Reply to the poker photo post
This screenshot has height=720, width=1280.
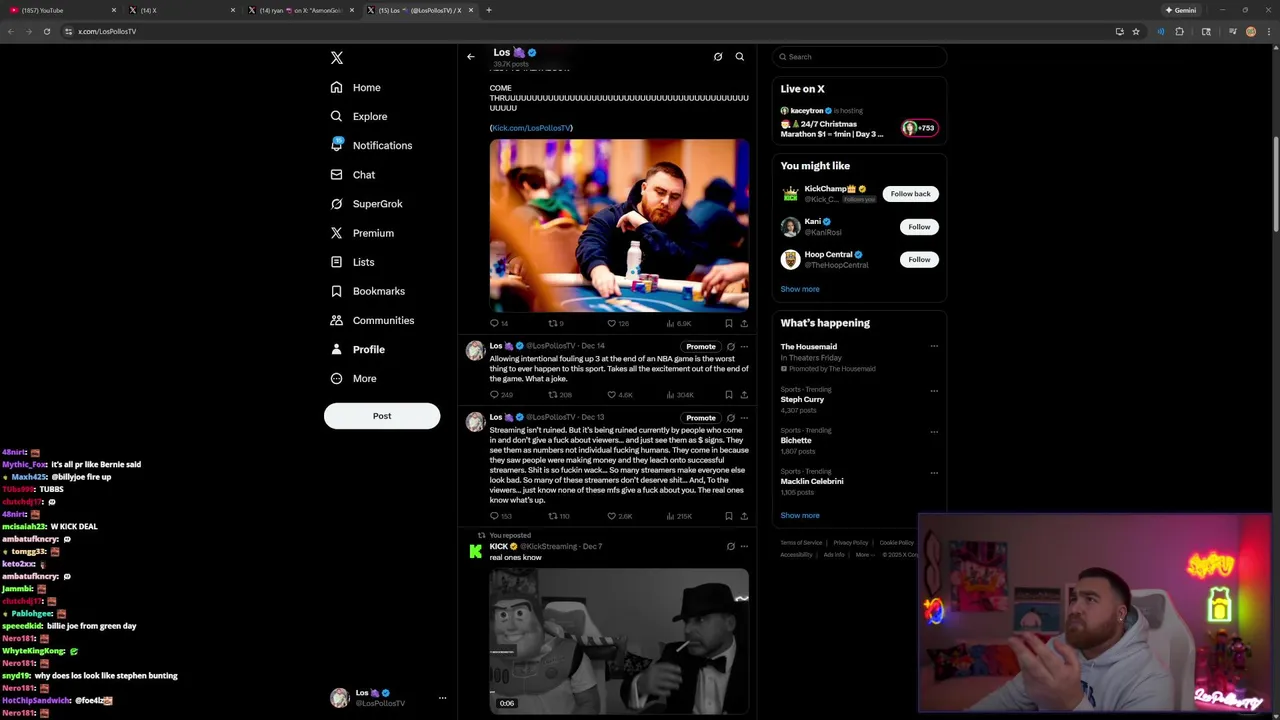pyautogui.click(x=499, y=324)
